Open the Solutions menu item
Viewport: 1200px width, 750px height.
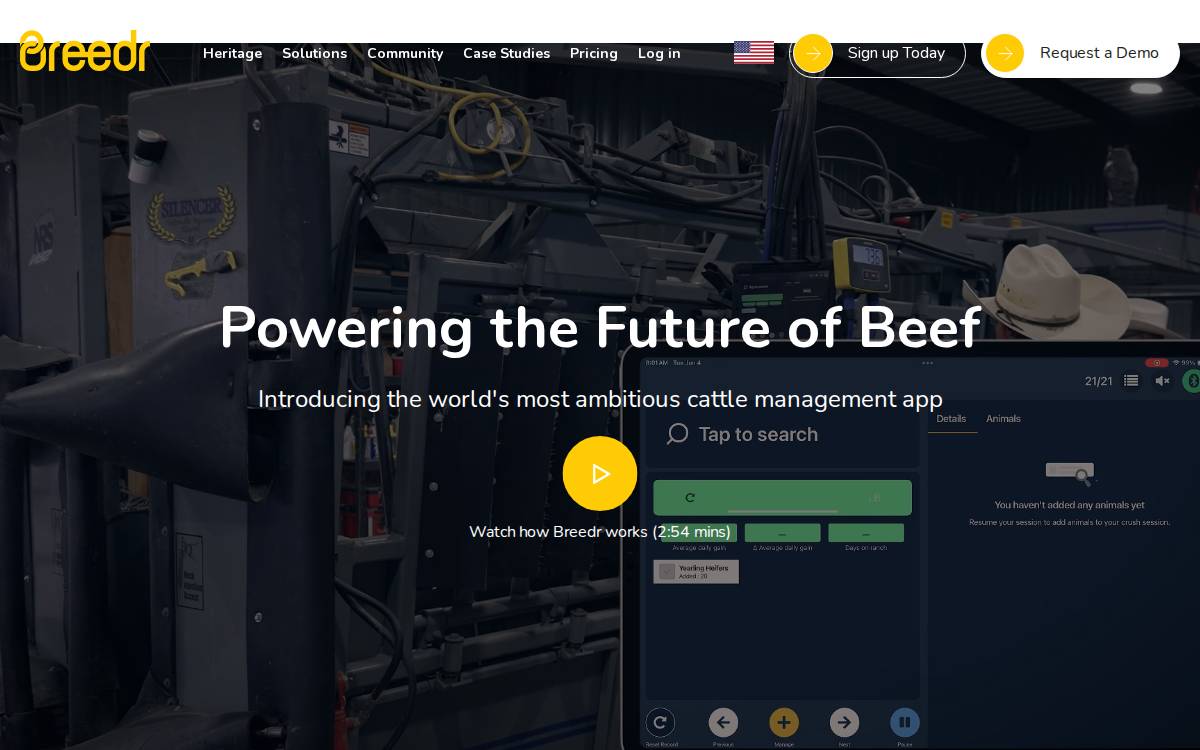pyautogui.click(x=314, y=54)
